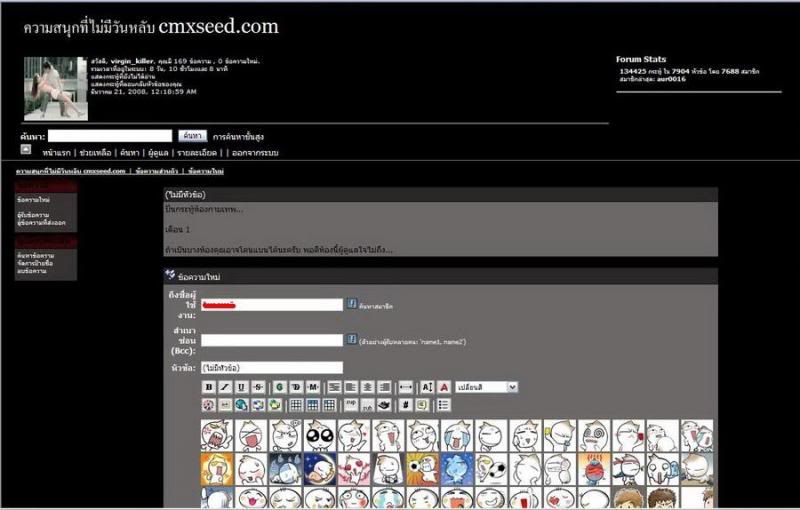Screen dimensions: 800x510
Task: Apply bold formatting button
Action: (209, 387)
